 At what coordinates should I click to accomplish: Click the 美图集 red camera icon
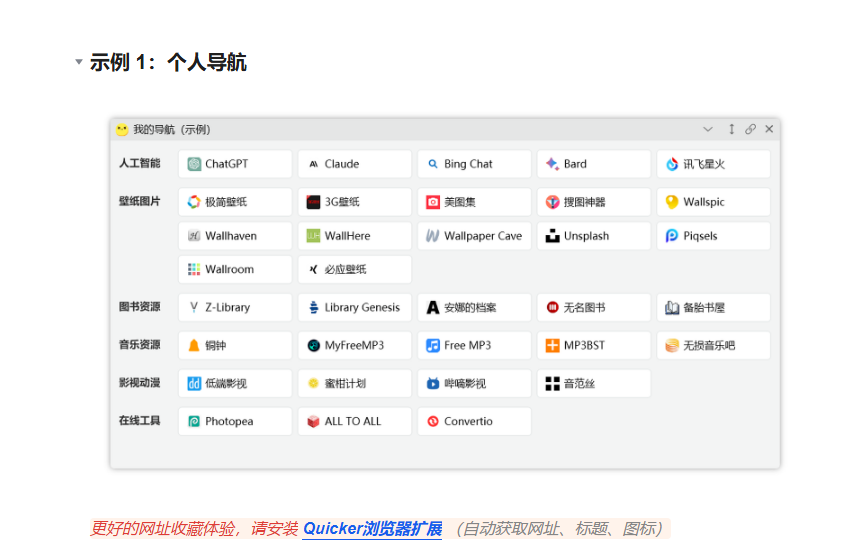[x=433, y=202]
